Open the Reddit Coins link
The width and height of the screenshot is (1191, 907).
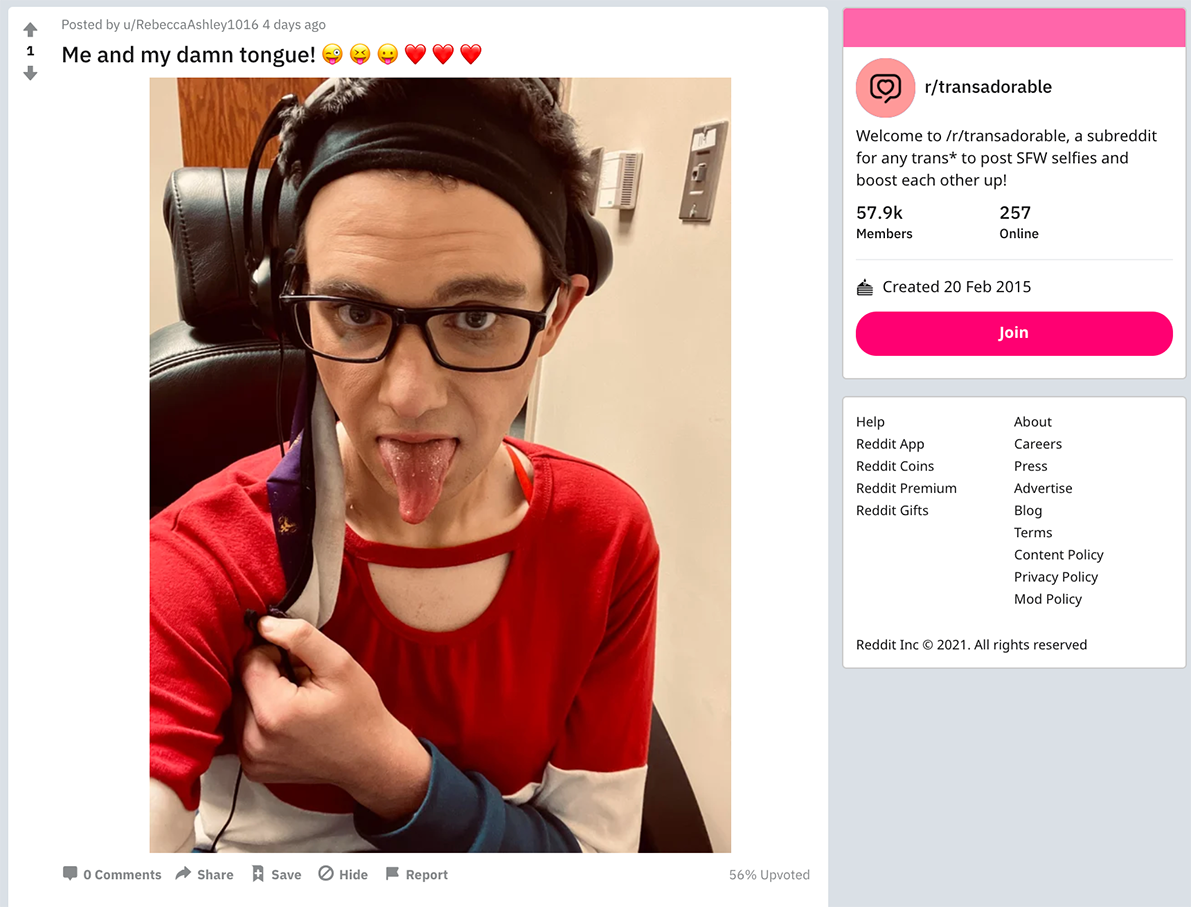[x=895, y=466]
